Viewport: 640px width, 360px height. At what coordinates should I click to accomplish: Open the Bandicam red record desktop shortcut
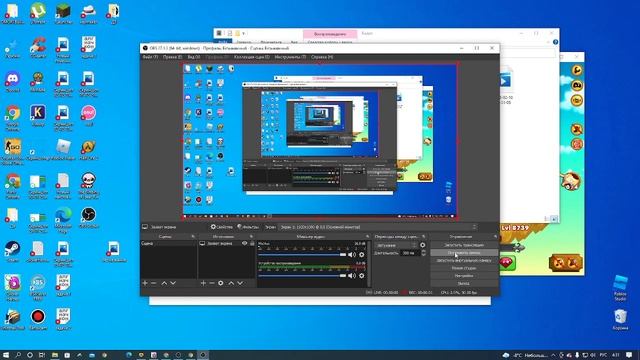pos(38,319)
